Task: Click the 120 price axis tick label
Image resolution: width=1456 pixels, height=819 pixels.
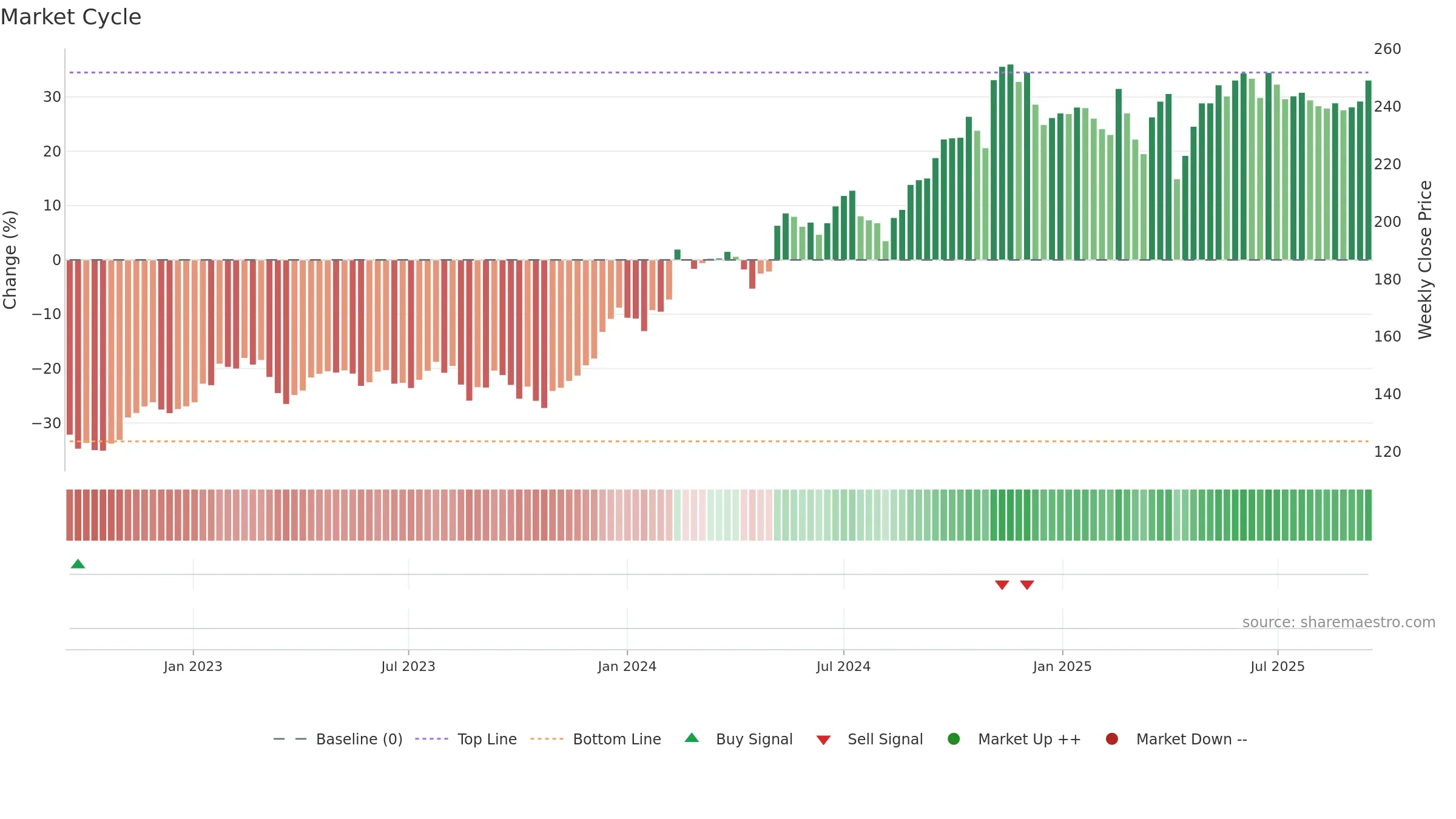Action: pyautogui.click(x=1387, y=452)
